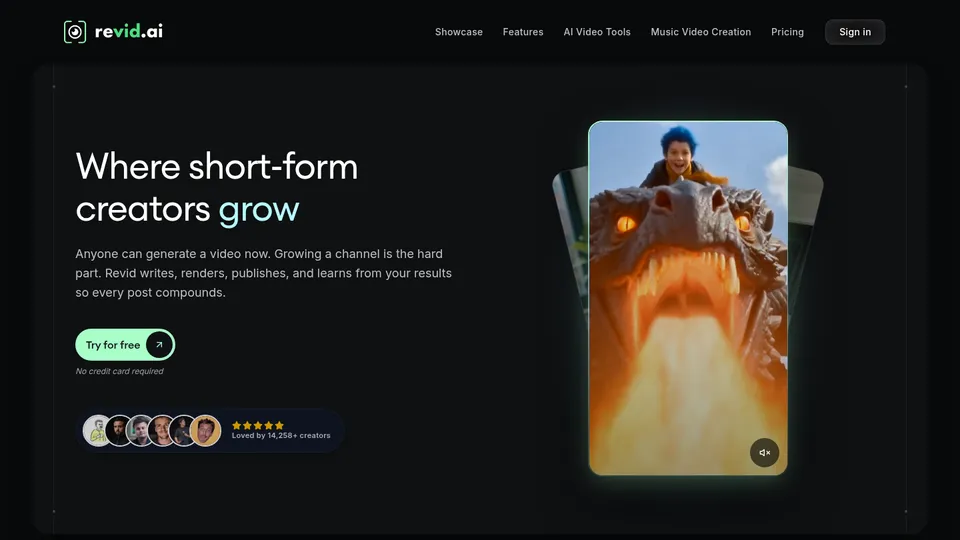Open the Showcase menu item
The image size is (960, 540).
459,32
